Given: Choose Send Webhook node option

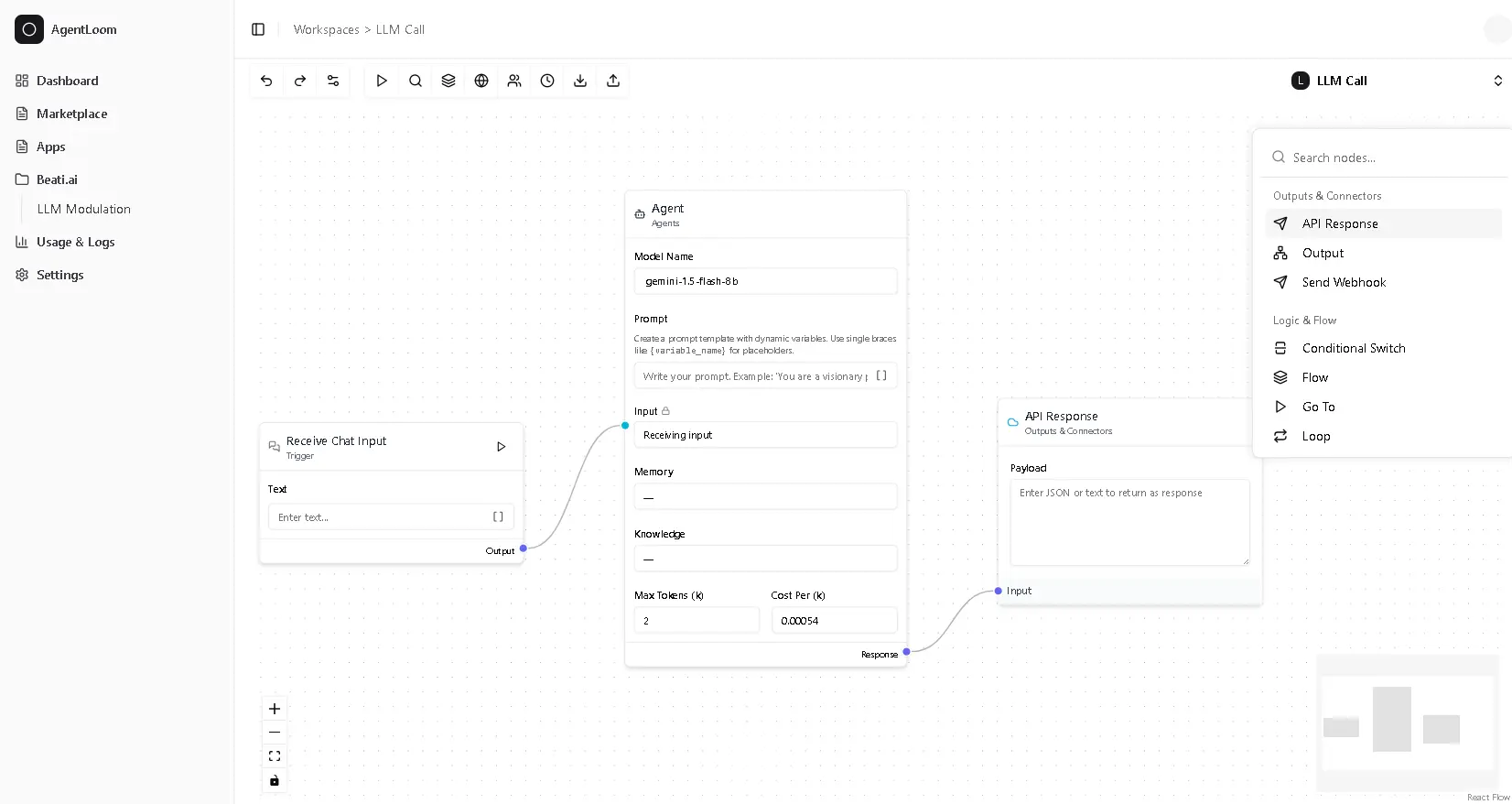Looking at the screenshot, I should tap(1343, 282).
